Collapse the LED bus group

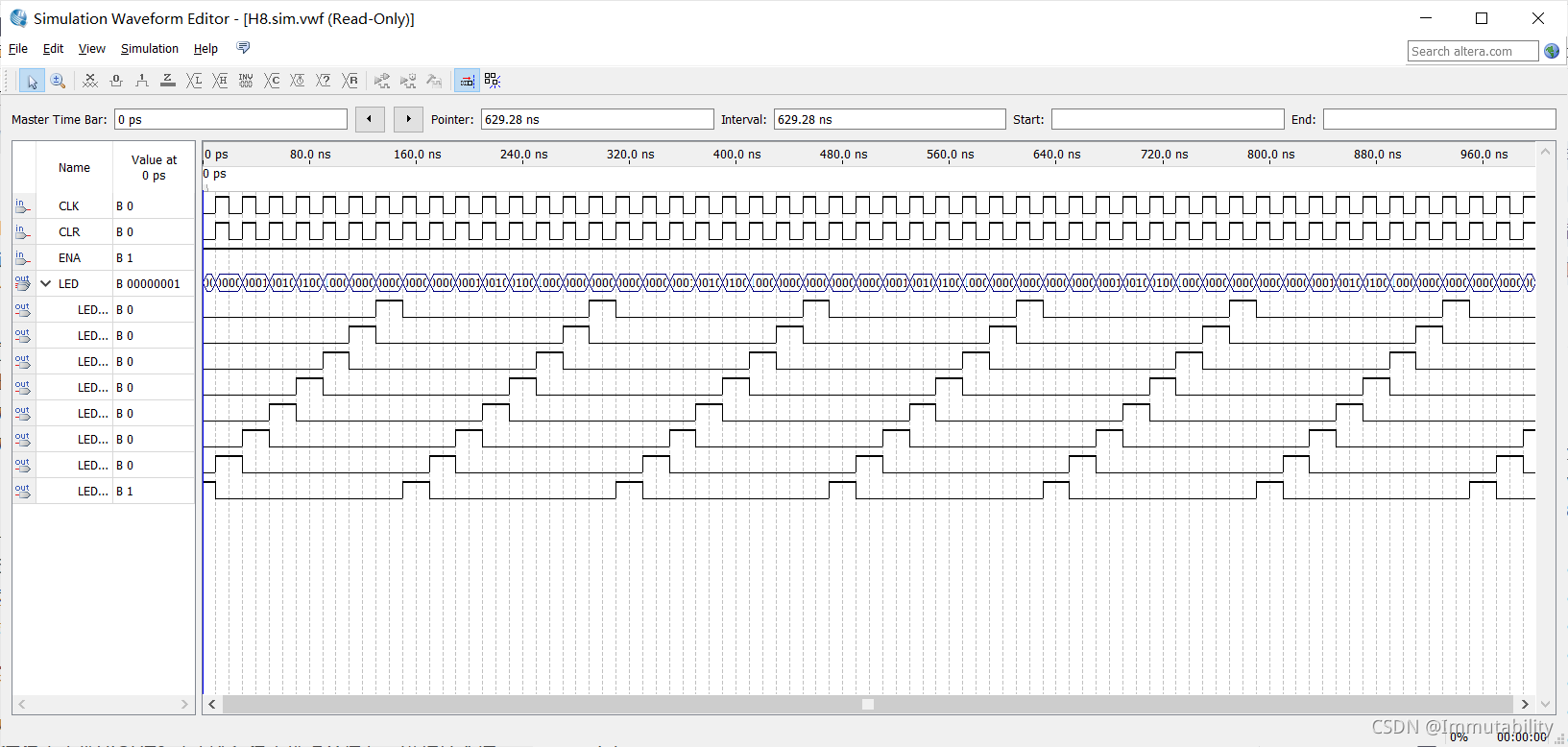click(x=45, y=284)
